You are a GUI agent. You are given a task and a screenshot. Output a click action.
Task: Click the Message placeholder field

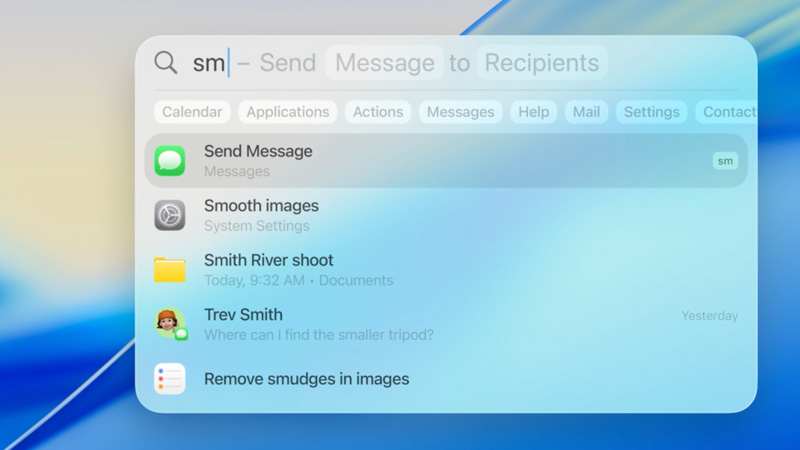pos(385,63)
